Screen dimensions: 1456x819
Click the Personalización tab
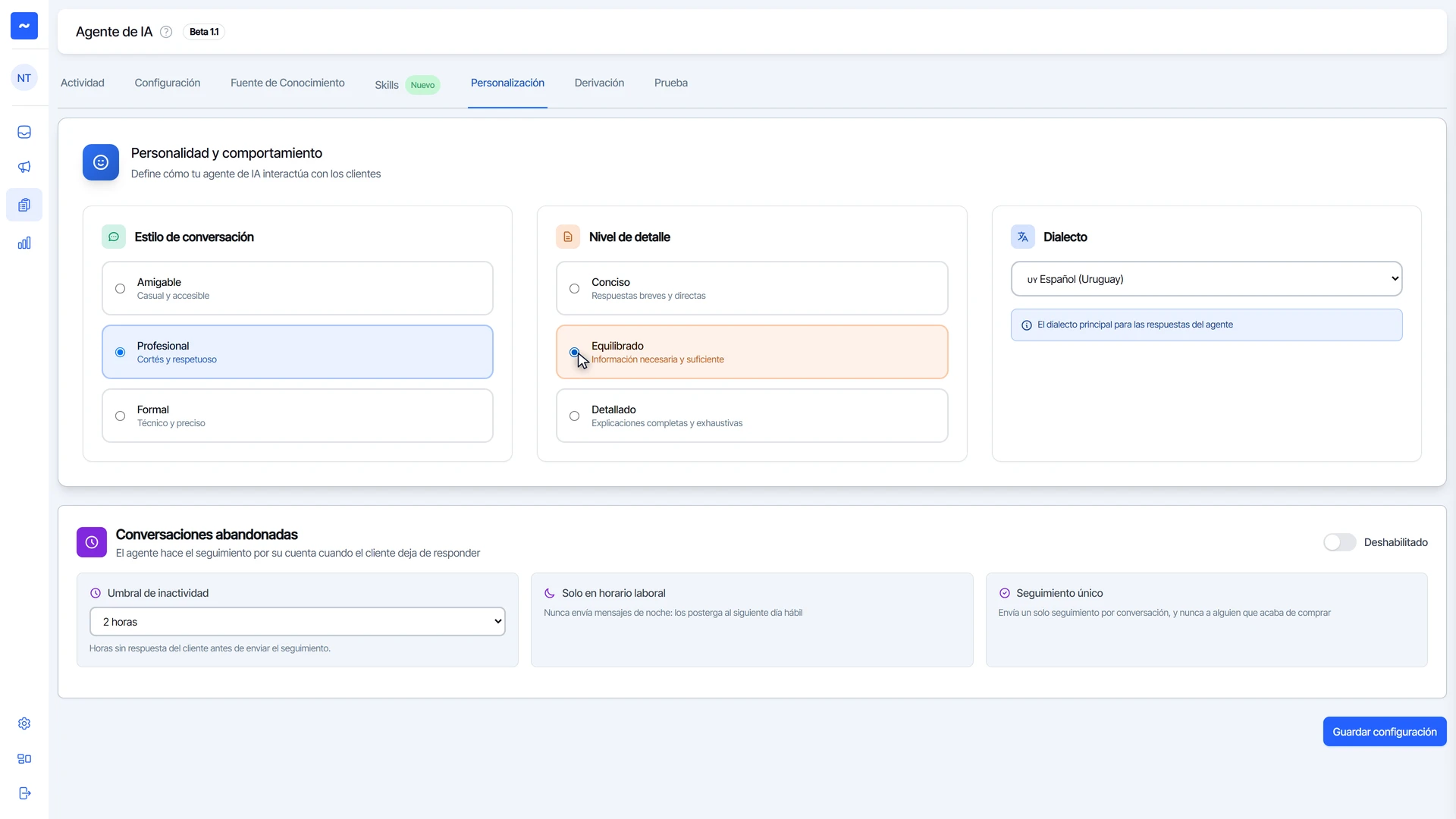pyautogui.click(x=507, y=83)
